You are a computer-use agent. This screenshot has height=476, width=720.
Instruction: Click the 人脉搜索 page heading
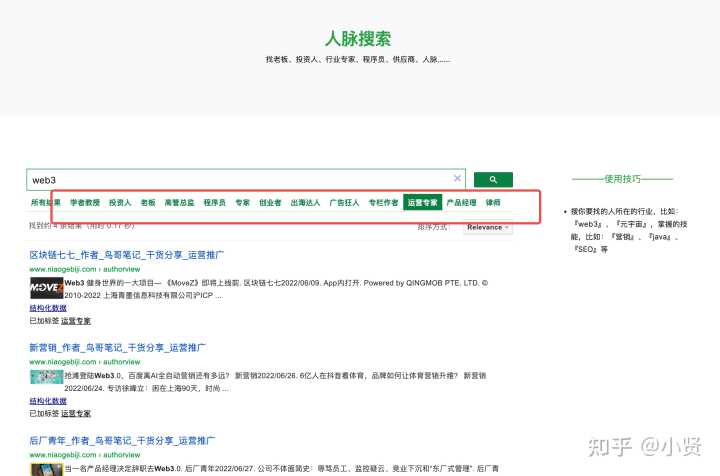358,39
